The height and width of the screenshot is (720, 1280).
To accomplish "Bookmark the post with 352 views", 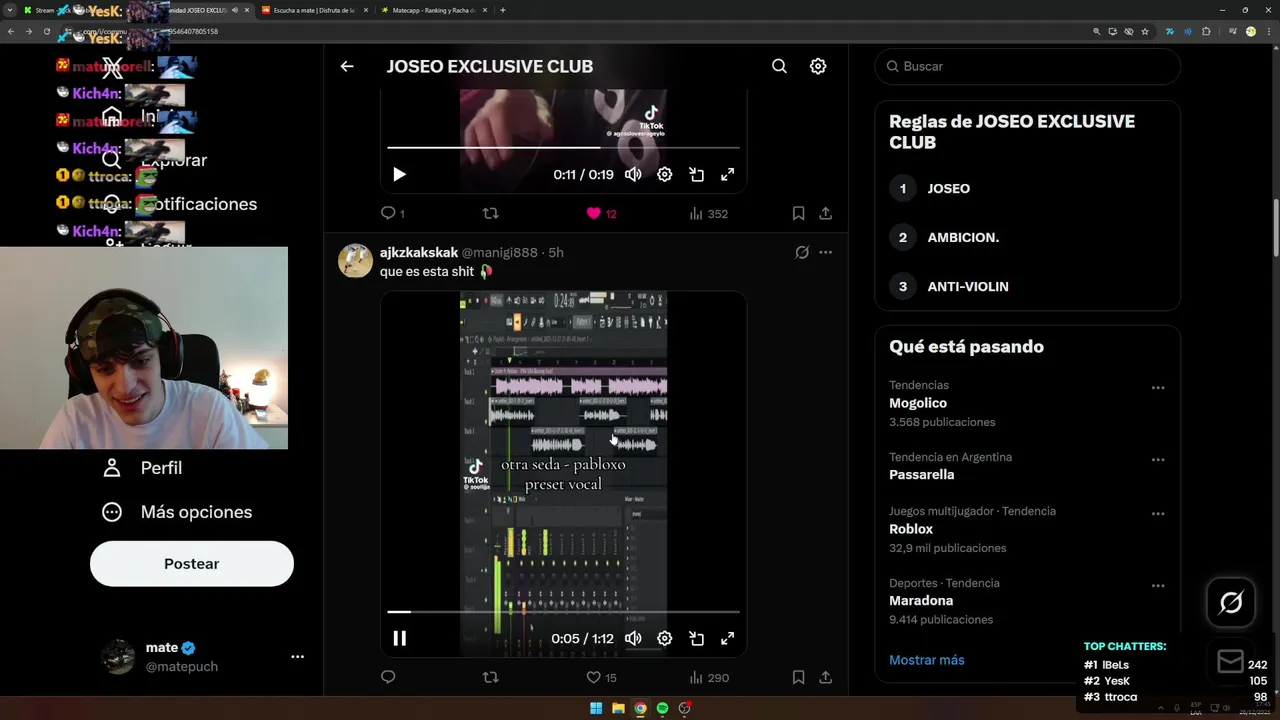I will tap(798, 213).
